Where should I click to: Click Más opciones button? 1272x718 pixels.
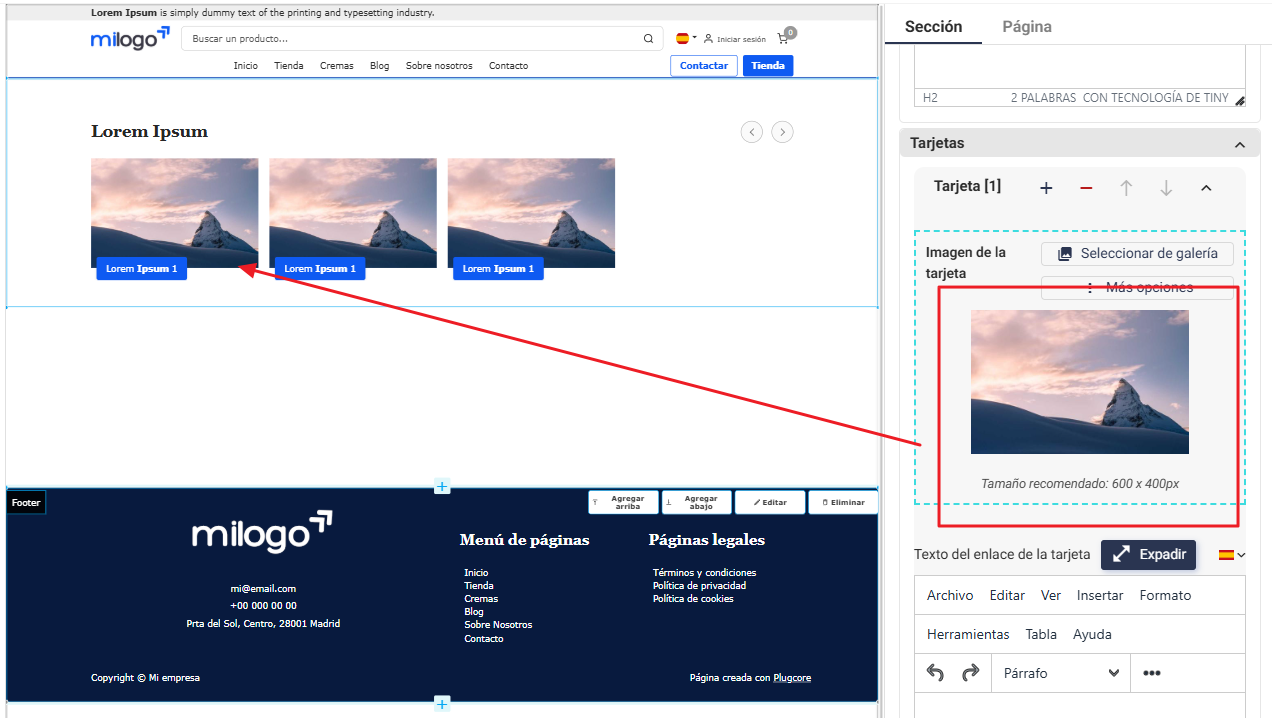pos(1137,287)
